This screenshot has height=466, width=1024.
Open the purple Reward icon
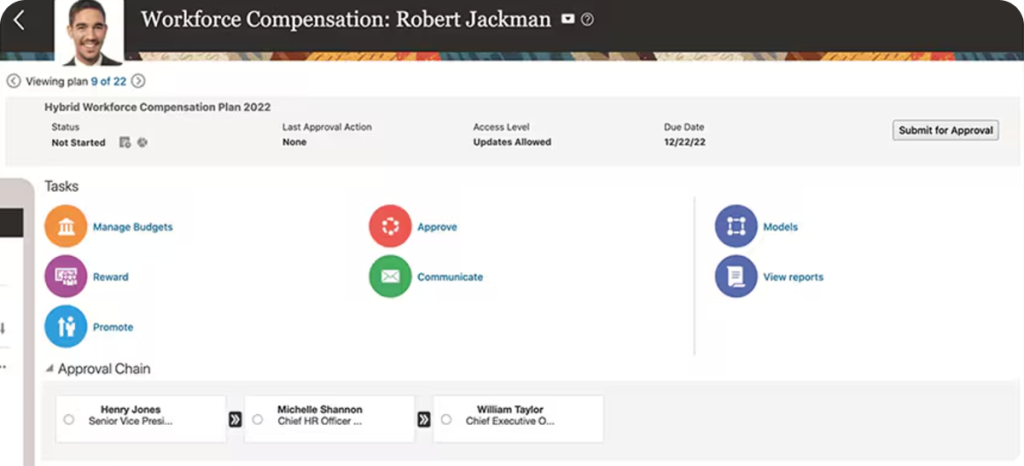pyautogui.click(x=65, y=277)
